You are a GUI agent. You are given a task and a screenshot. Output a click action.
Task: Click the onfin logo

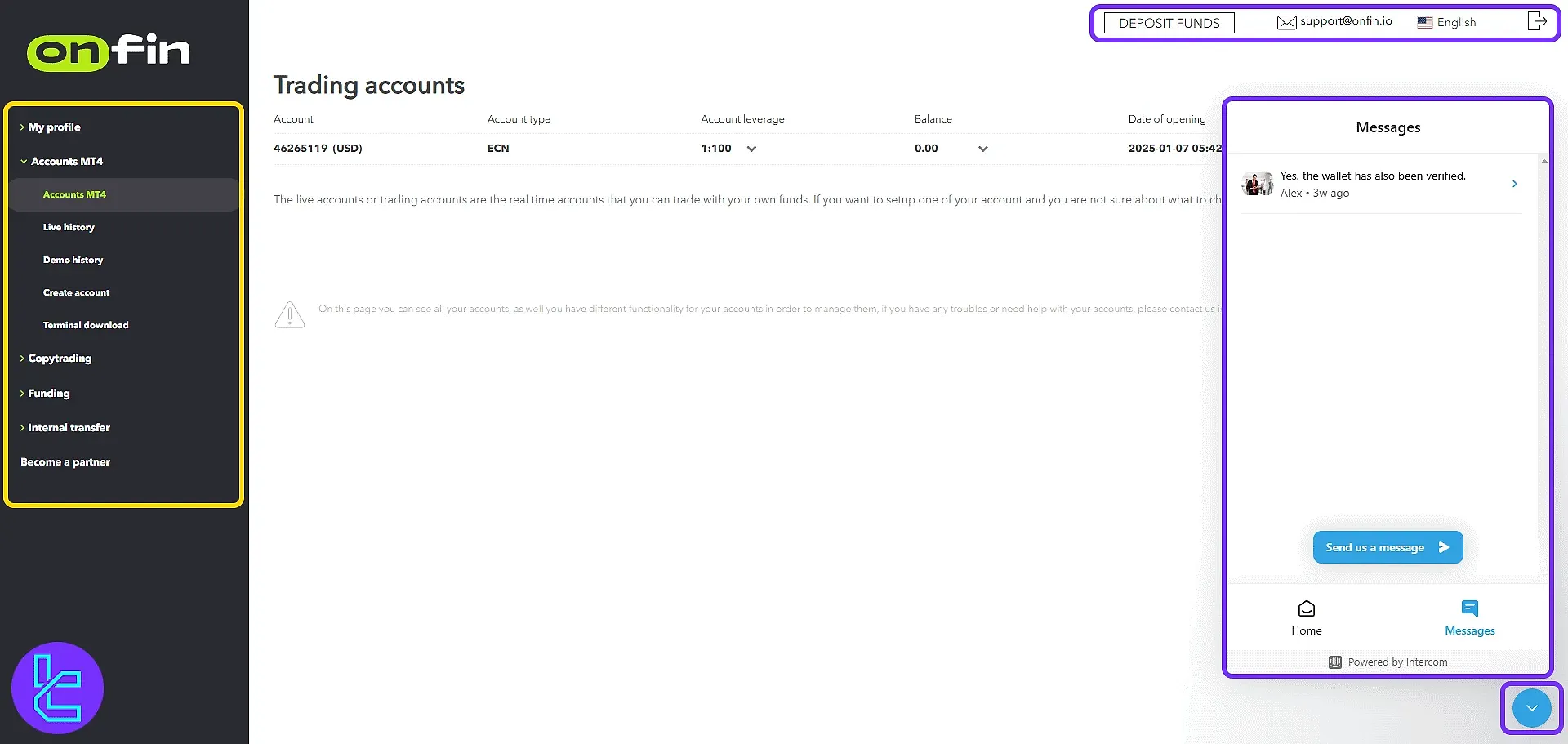coord(109,51)
